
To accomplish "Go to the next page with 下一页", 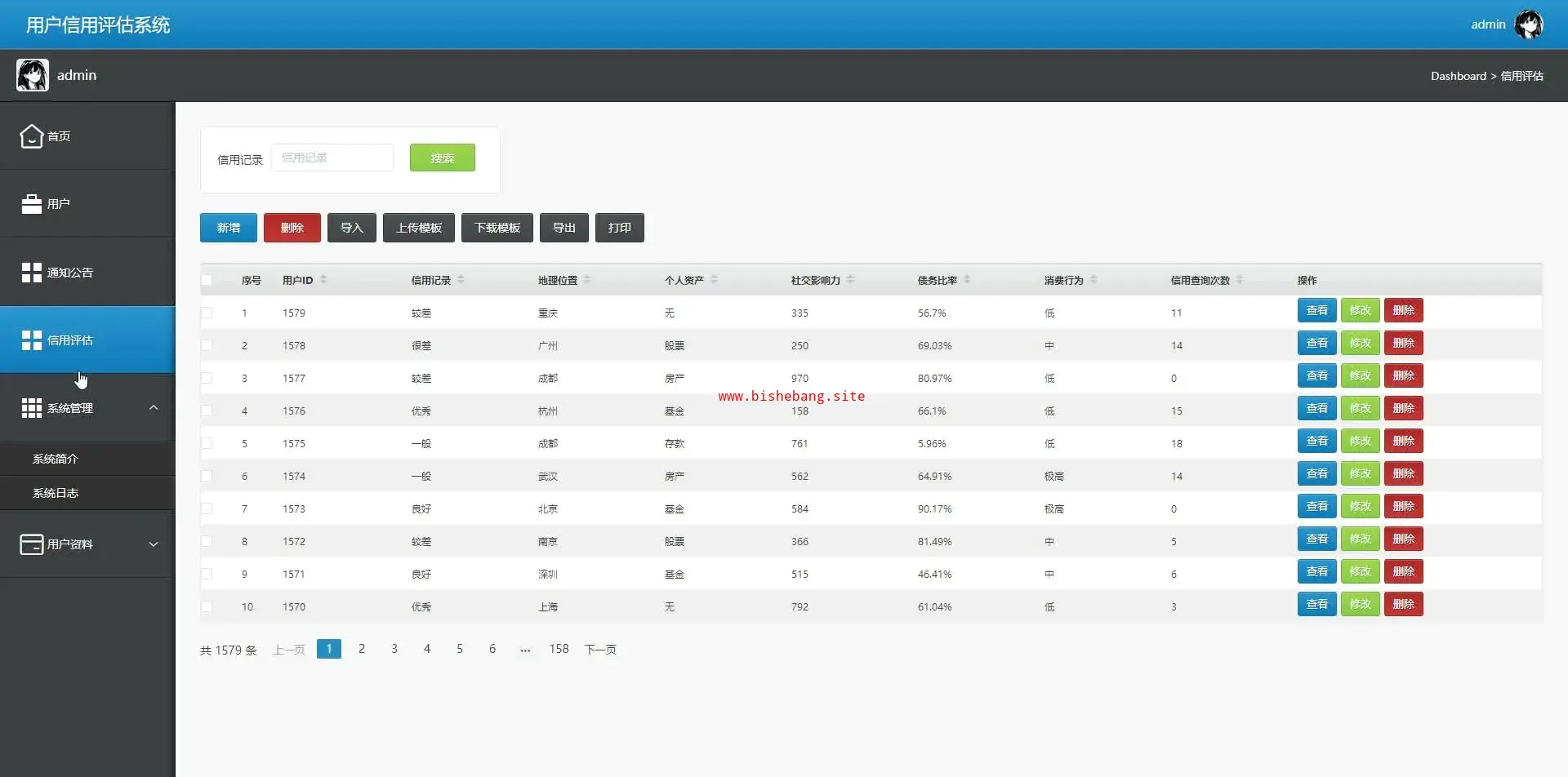I will coord(600,650).
